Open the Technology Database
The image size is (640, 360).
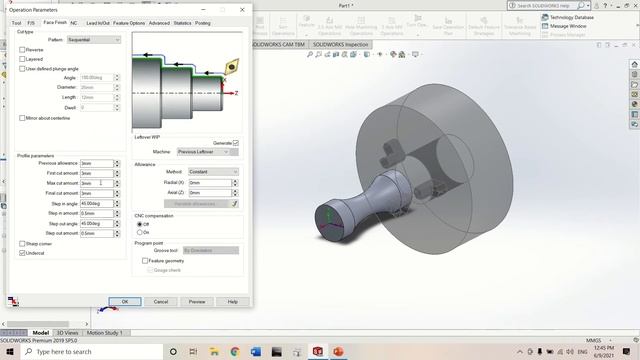[x=567, y=17]
